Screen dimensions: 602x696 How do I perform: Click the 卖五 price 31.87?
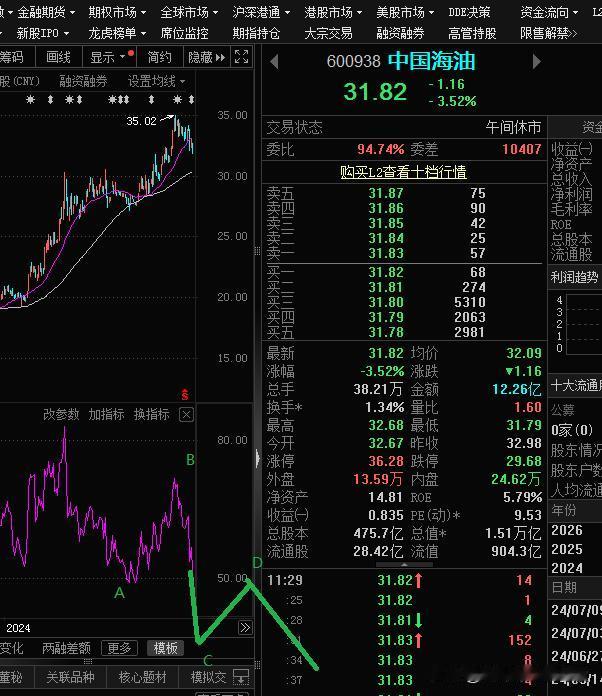(x=386, y=194)
